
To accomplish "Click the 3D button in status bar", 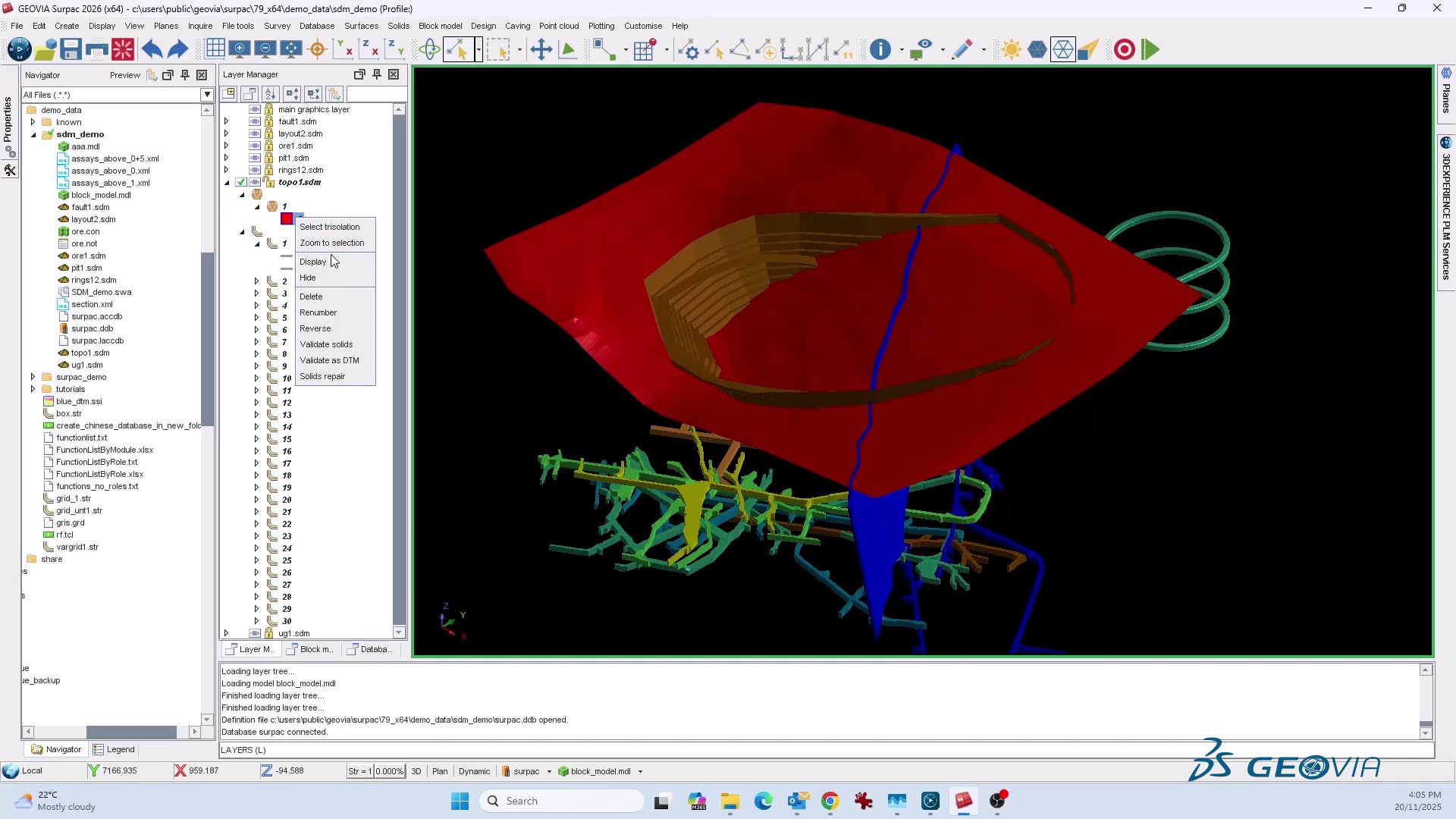I will pyautogui.click(x=416, y=772).
